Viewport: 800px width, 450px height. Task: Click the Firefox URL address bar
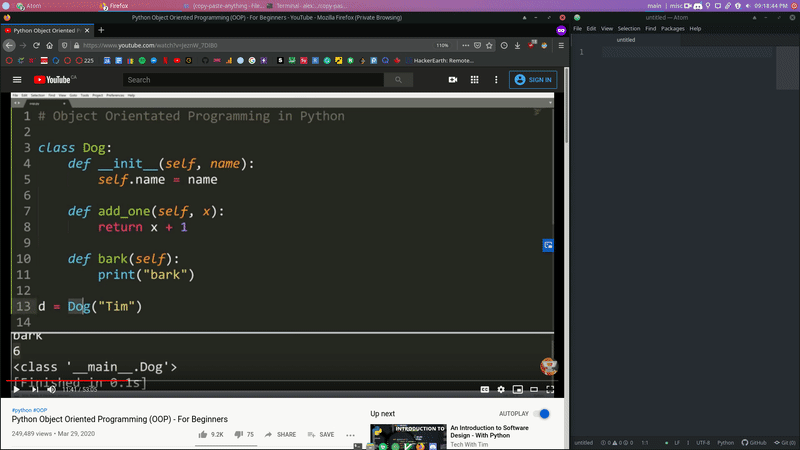tap(255, 45)
